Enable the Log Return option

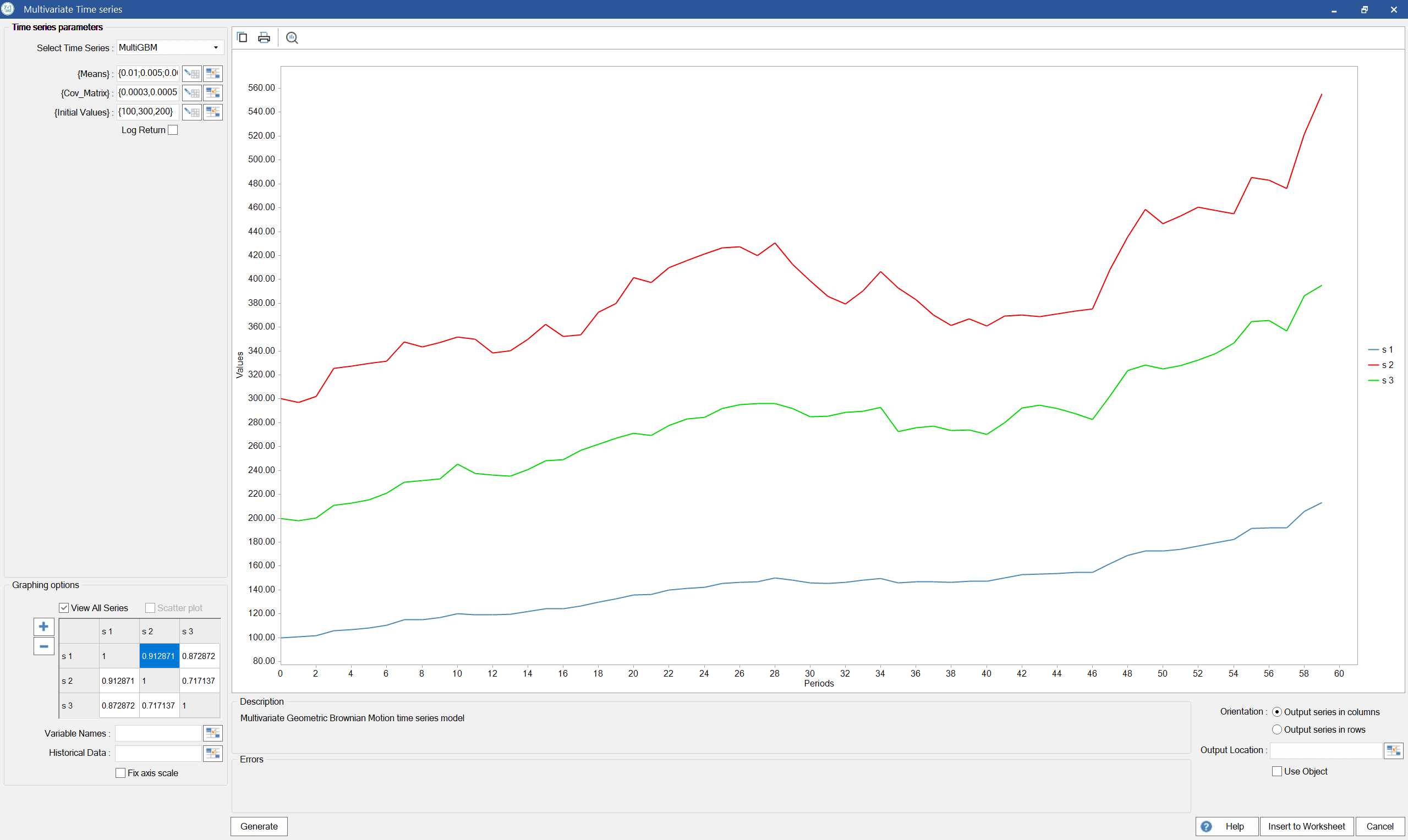point(173,130)
